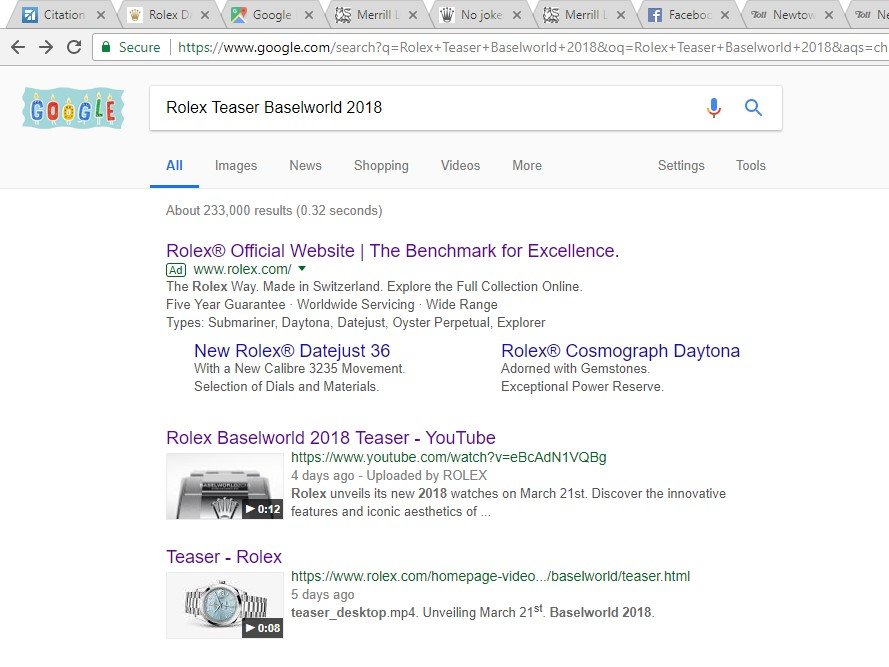Image resolution: width=889 pixels, height=667 pixels.
Task: Click 'With a New Calibre 3235 Movement' text
Action: point(299,369)
